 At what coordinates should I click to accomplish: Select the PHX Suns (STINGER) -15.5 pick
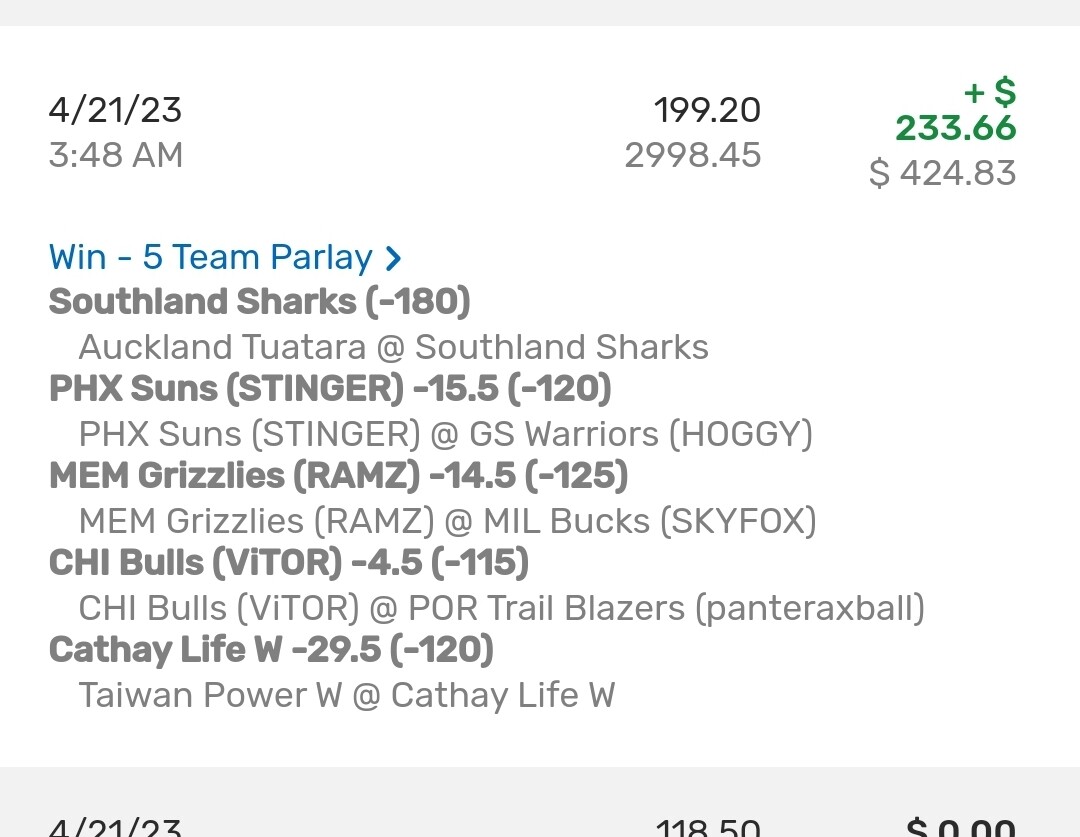[329, 388]
